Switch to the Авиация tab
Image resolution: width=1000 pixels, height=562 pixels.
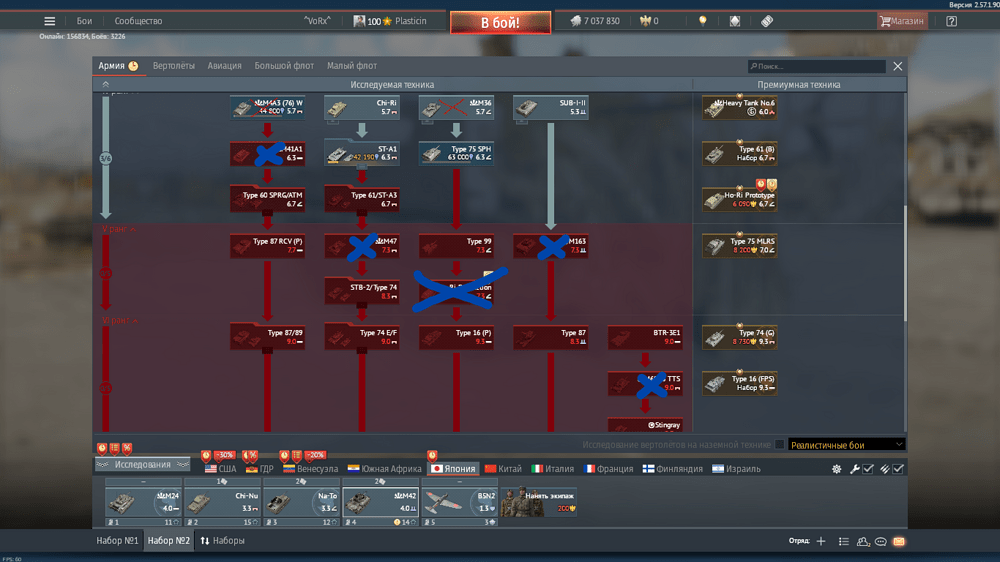(224, 66)
